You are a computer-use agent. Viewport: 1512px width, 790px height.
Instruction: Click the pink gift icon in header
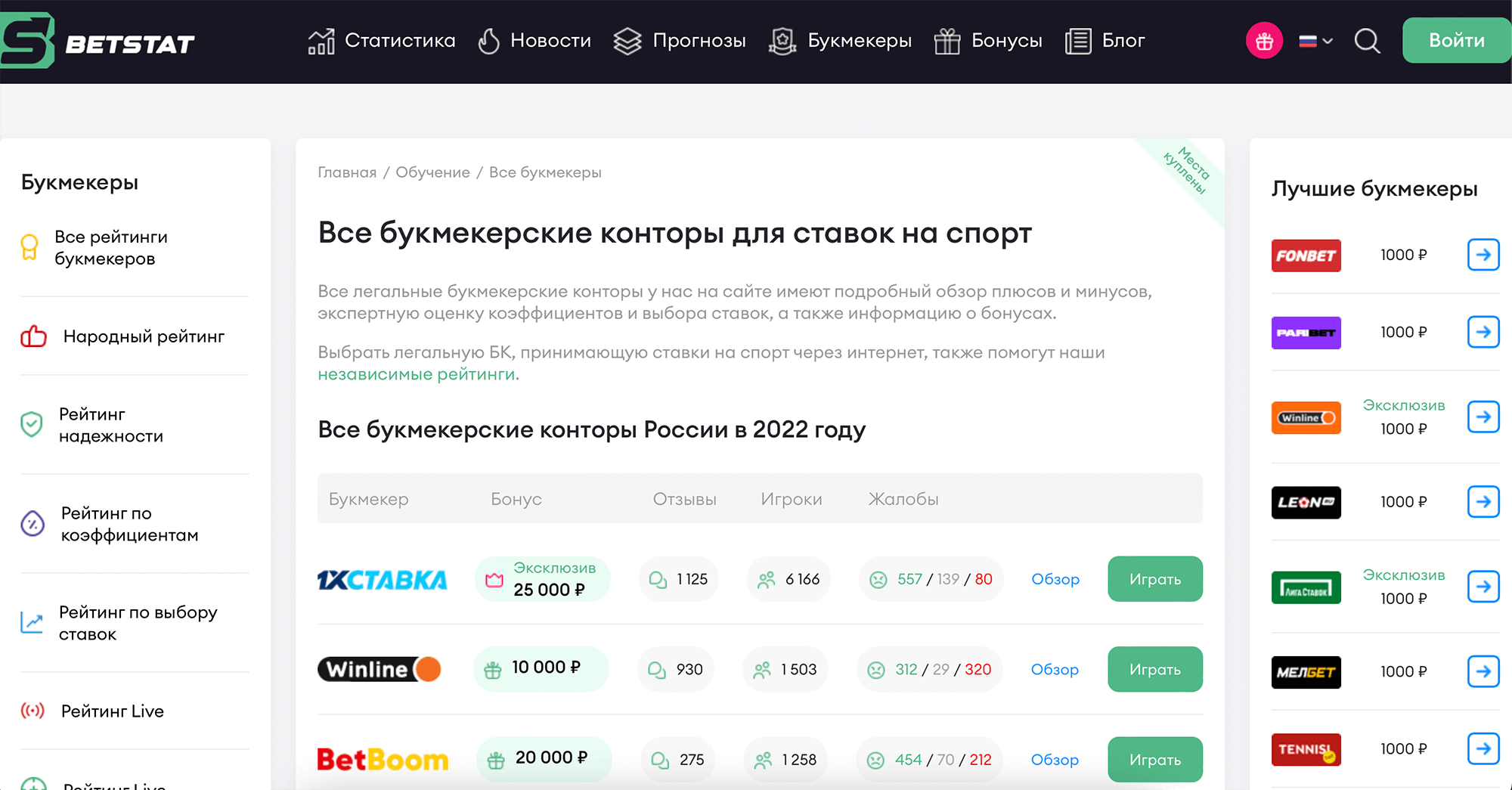[x=1264, y=41]
